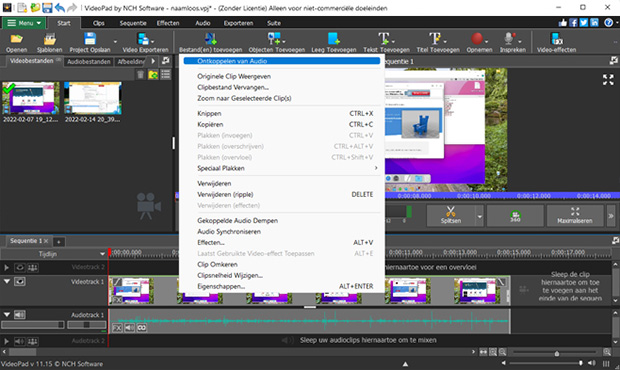Toggle the speaker icon on the audio clip
This screenshot has width=620, height=370.
pyautogui.click(x=129, y=328)
